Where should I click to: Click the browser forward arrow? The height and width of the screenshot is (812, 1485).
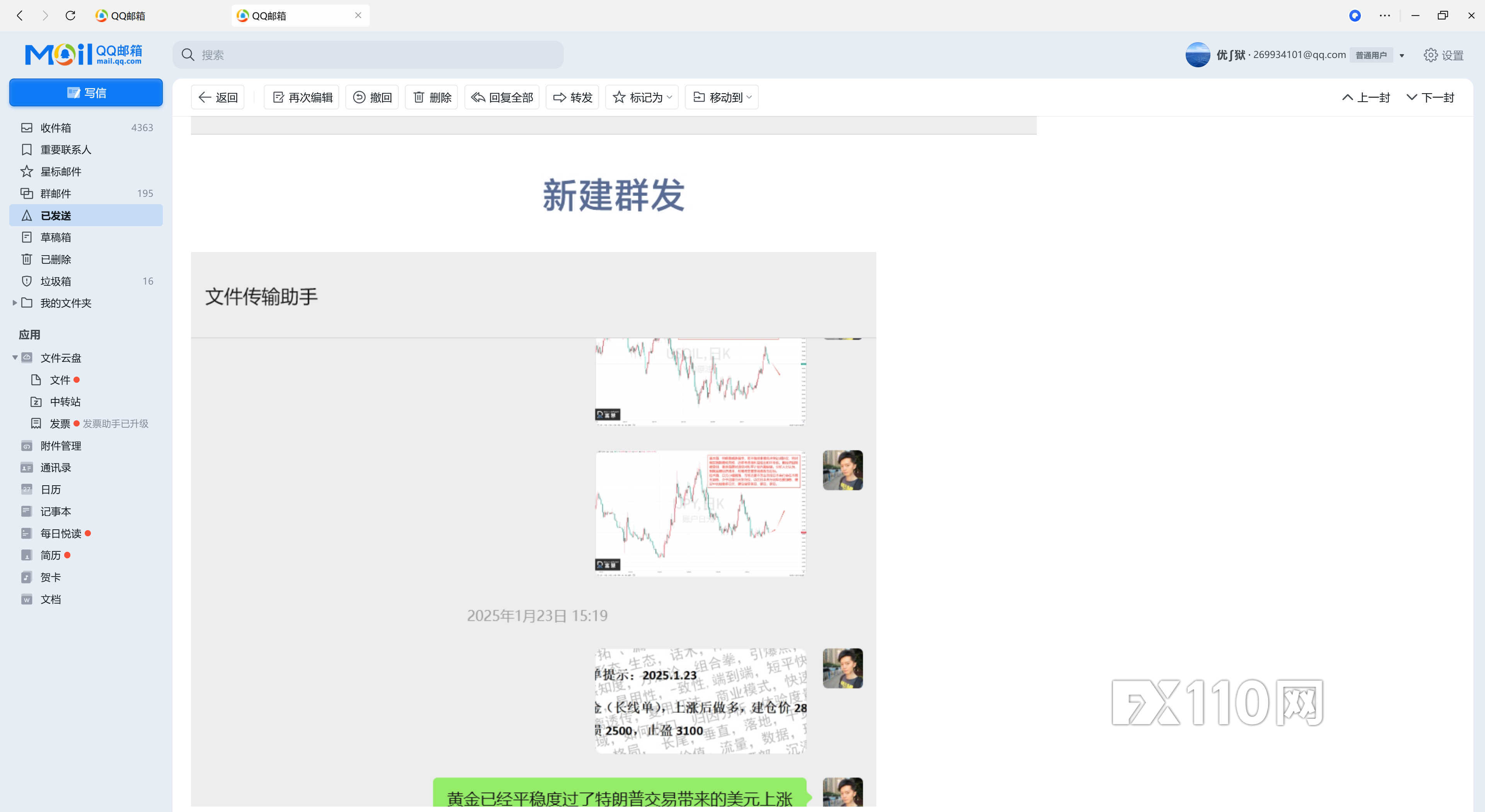45,15
